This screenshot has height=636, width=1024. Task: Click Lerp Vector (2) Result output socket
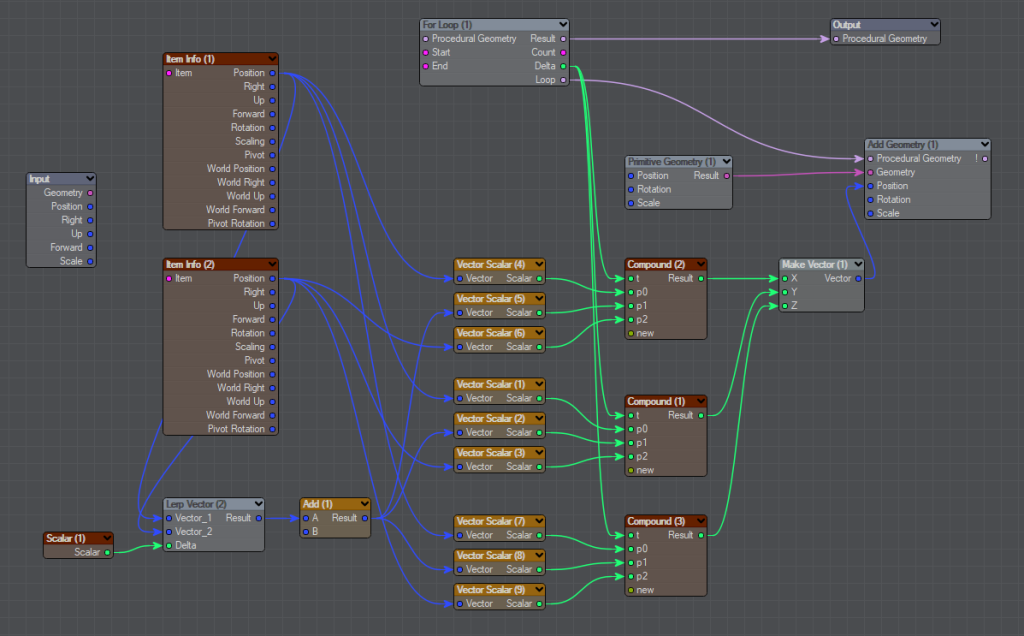click(x=259, y=518)
